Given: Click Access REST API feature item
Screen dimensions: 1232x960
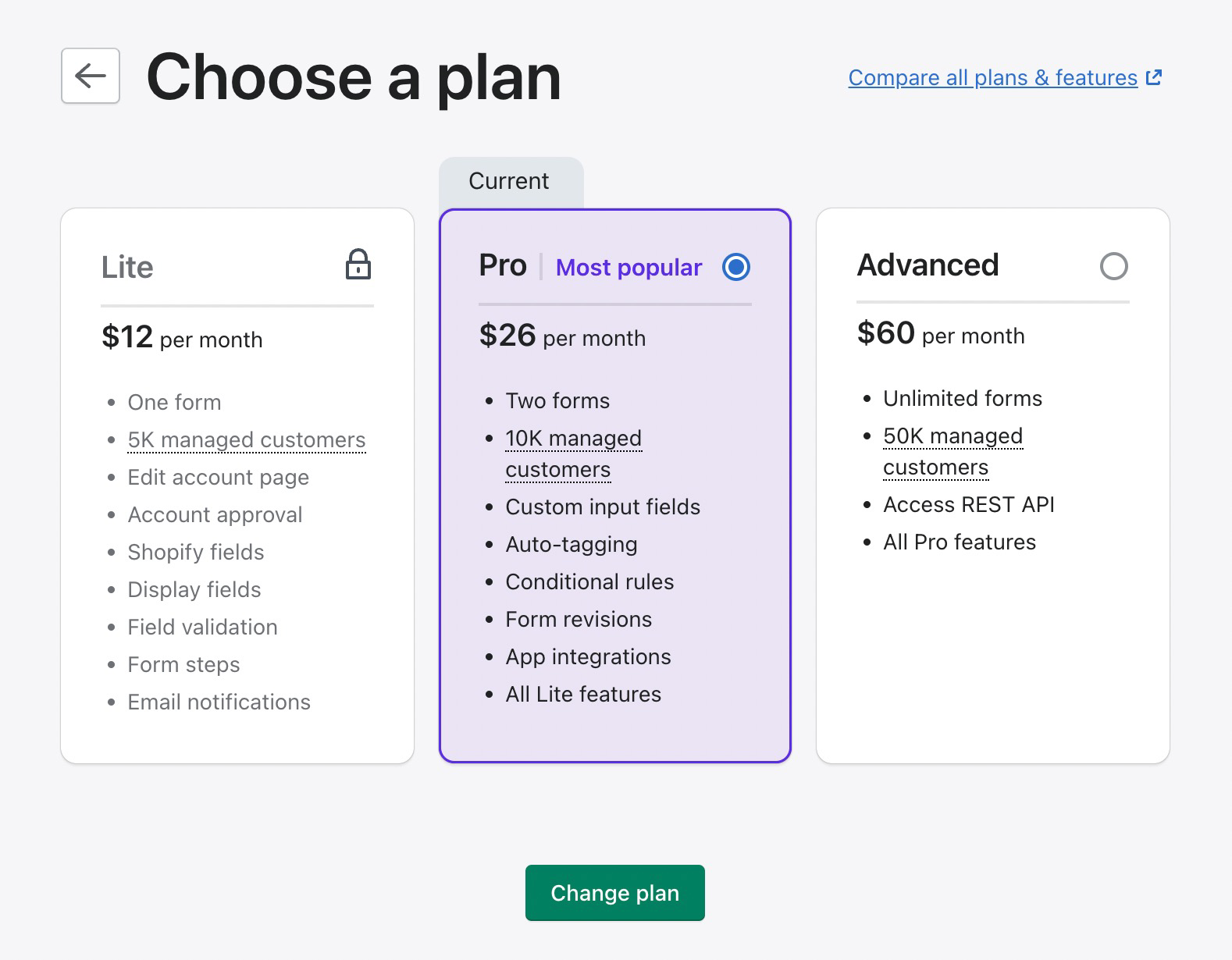Looking at the screenshot, I should [968, 505].
